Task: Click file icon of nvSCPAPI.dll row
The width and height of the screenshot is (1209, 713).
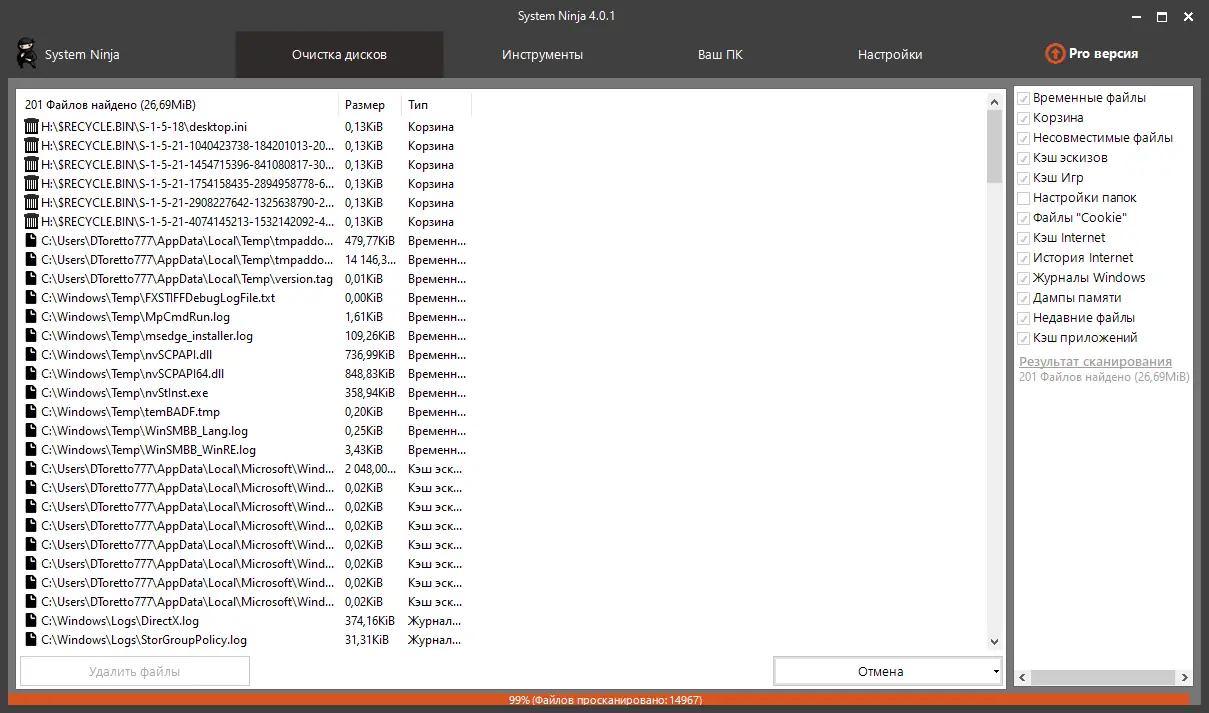Action: (31, 355)
